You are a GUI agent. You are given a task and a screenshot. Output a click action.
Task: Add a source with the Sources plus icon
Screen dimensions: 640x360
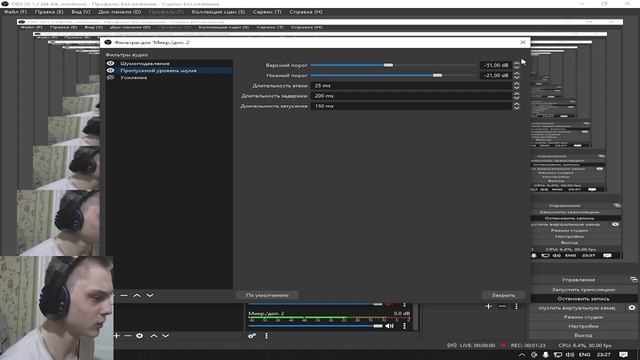117,336
